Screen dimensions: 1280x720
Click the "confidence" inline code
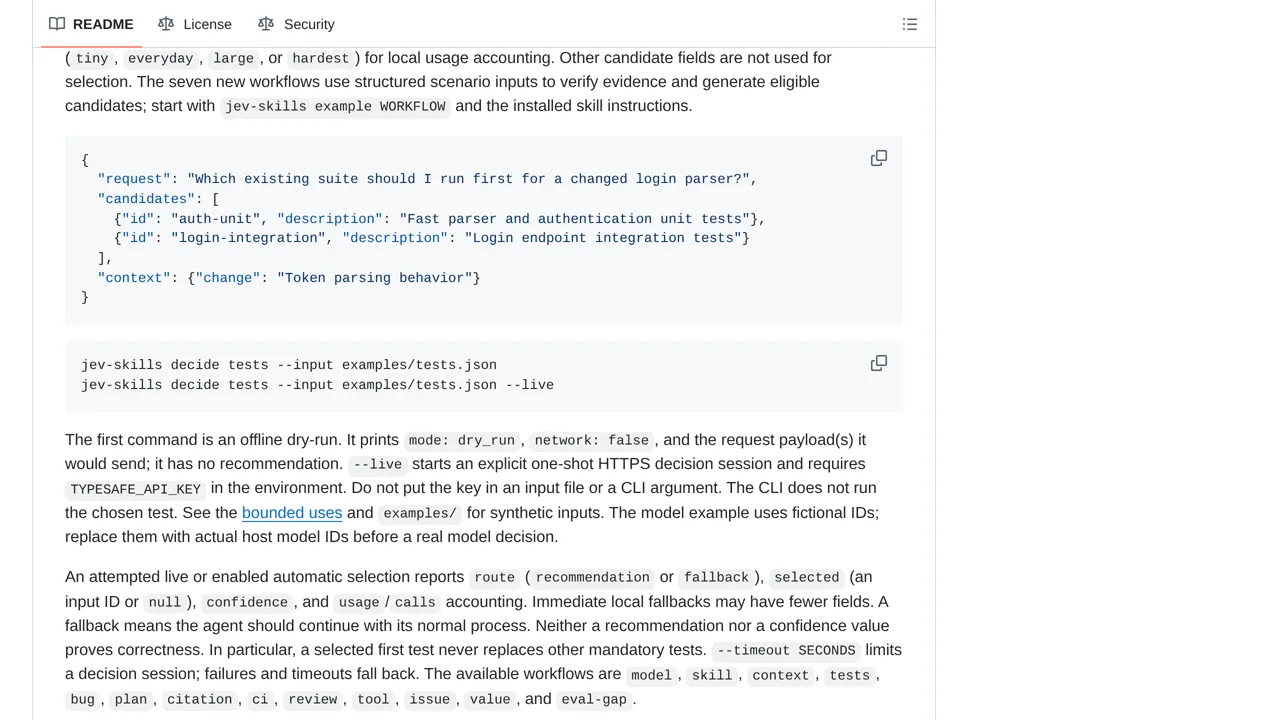tap(247, 603)
